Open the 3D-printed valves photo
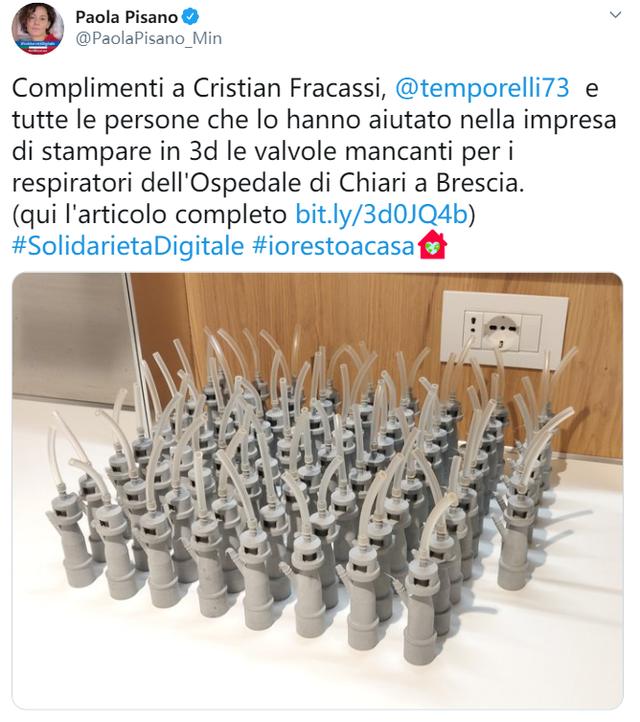The width and height of the screenshot is (640, 722). point(317,491)
